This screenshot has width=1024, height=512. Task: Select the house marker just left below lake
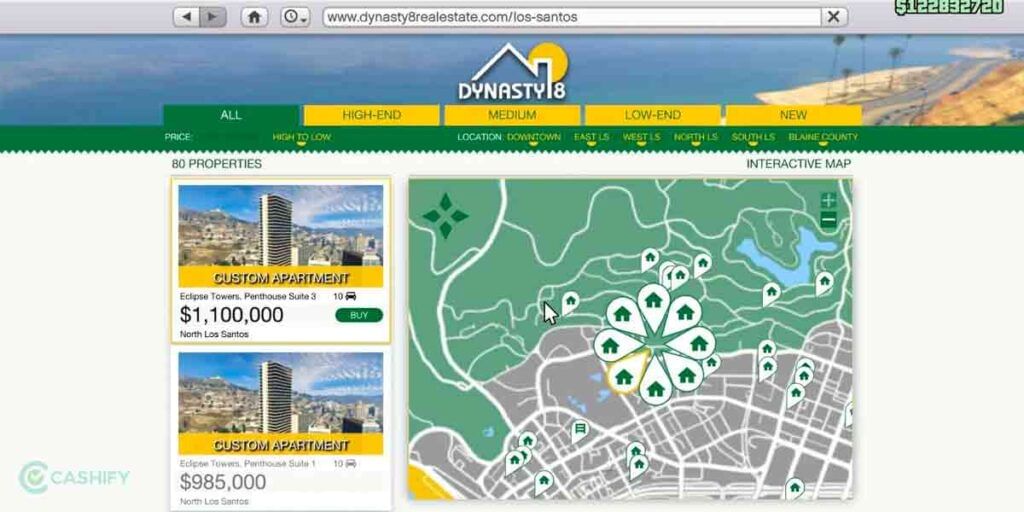tap(771, 293)
